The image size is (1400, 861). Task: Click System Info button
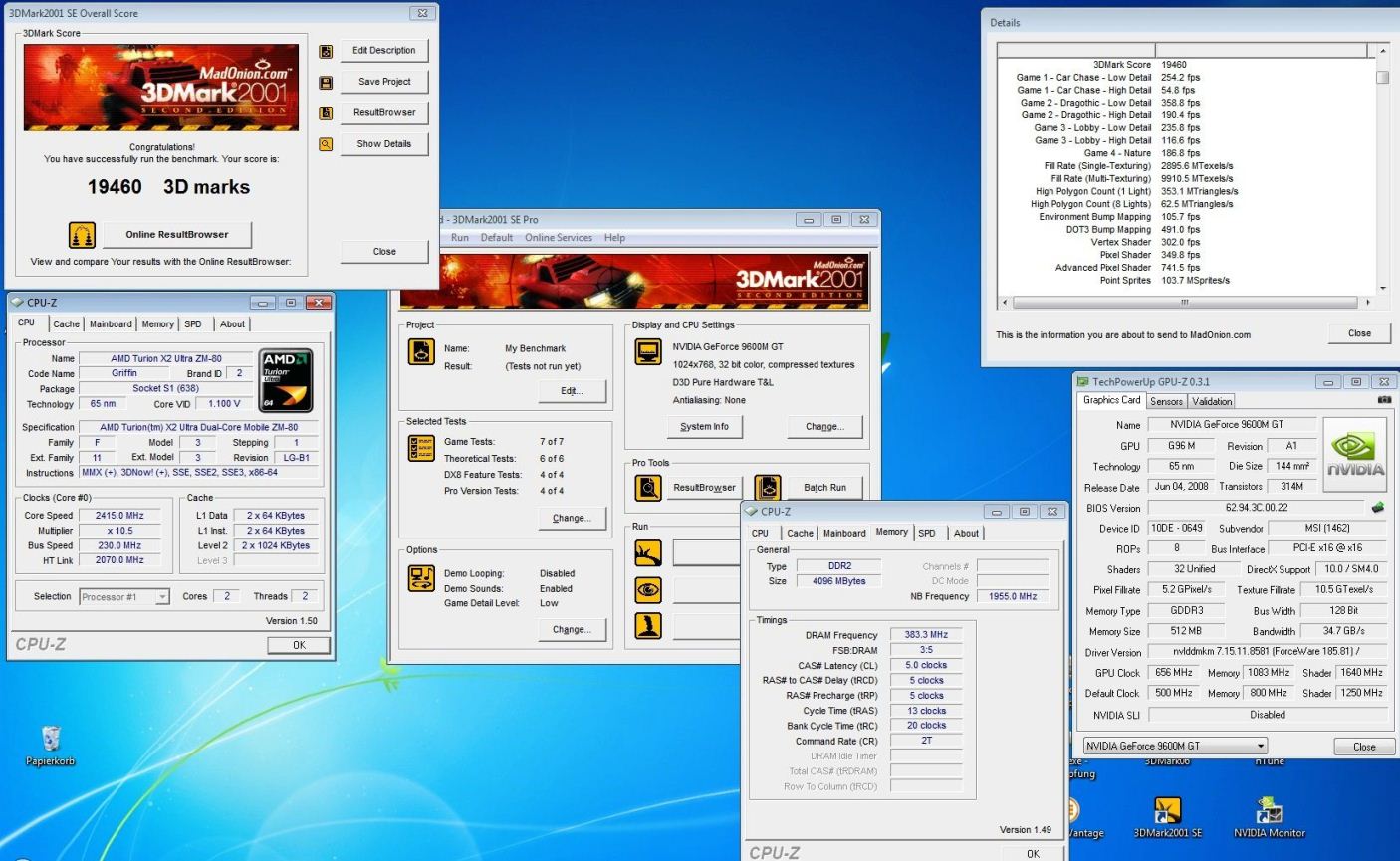(x=704, y=427)
